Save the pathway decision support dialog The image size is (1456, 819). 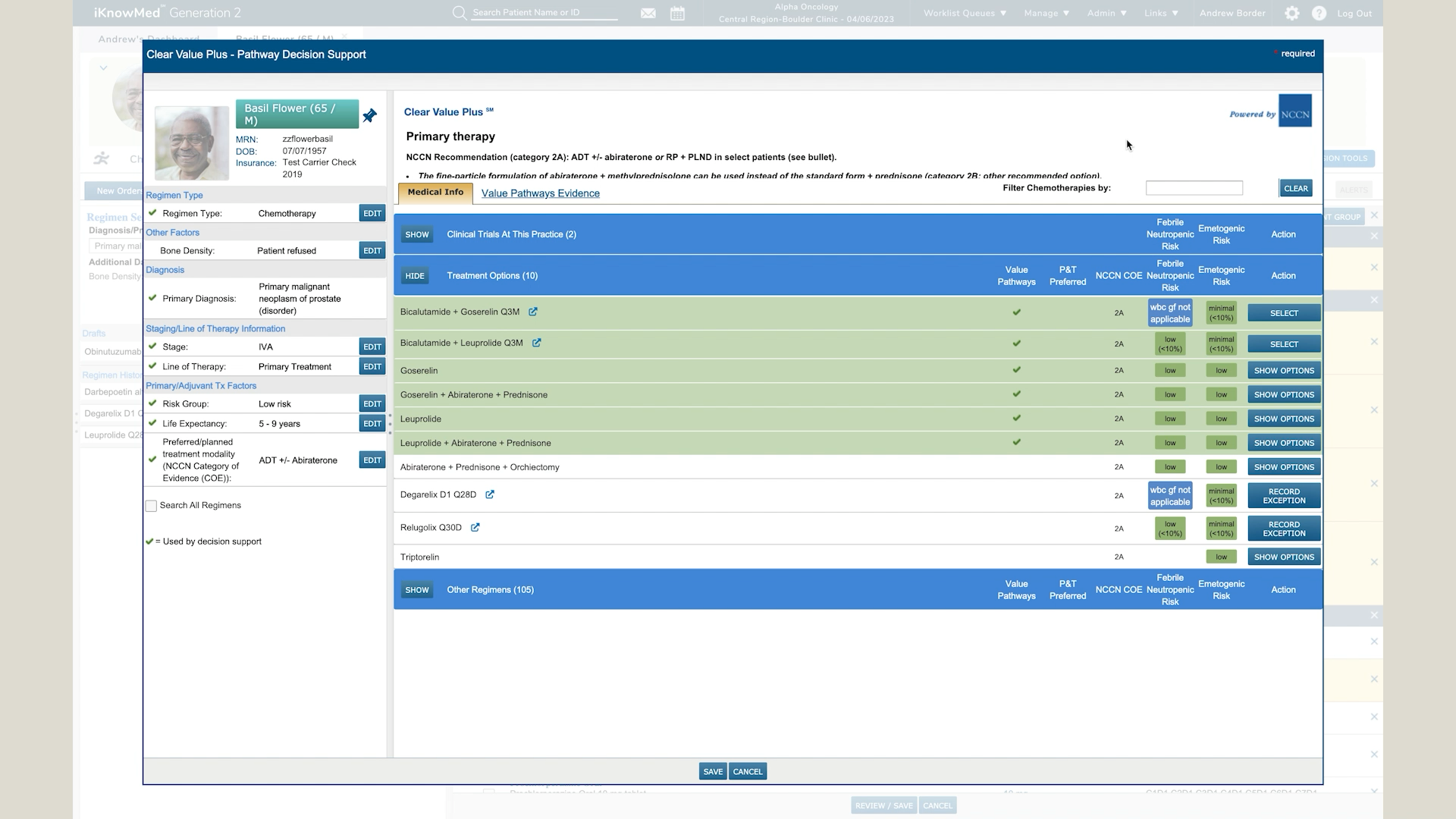point(713,772)
